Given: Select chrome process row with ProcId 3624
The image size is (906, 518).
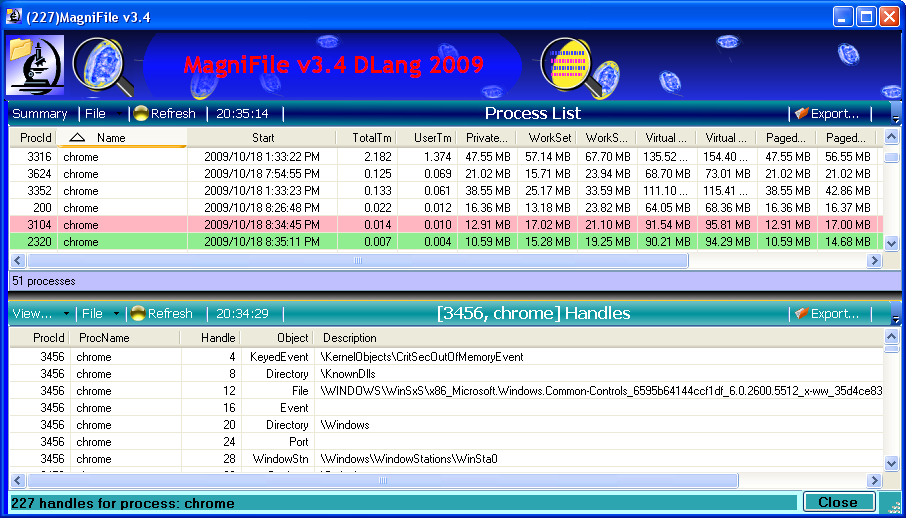Looking at the screenshot, I should pos(445,173).
